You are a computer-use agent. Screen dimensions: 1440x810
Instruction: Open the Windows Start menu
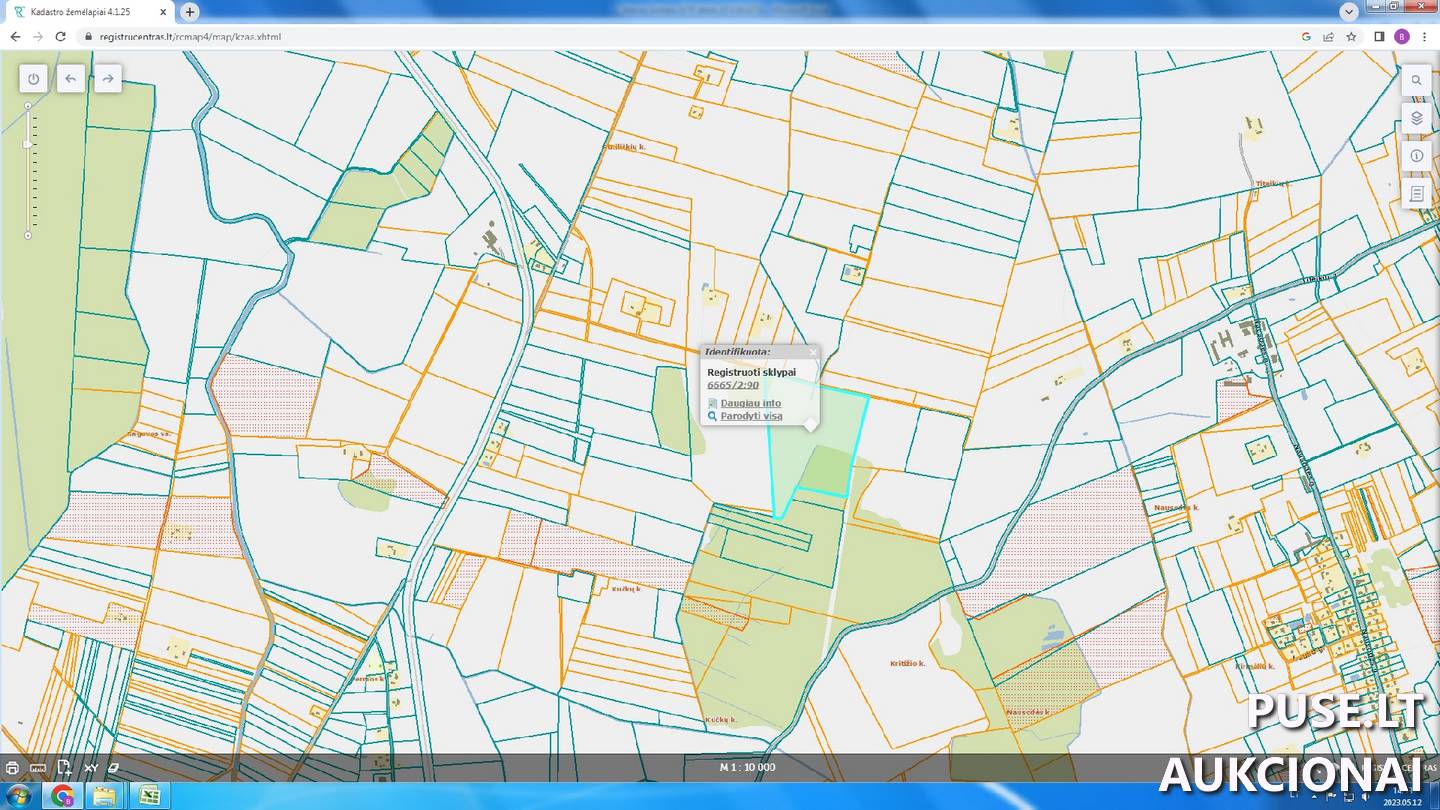point(19,796)
